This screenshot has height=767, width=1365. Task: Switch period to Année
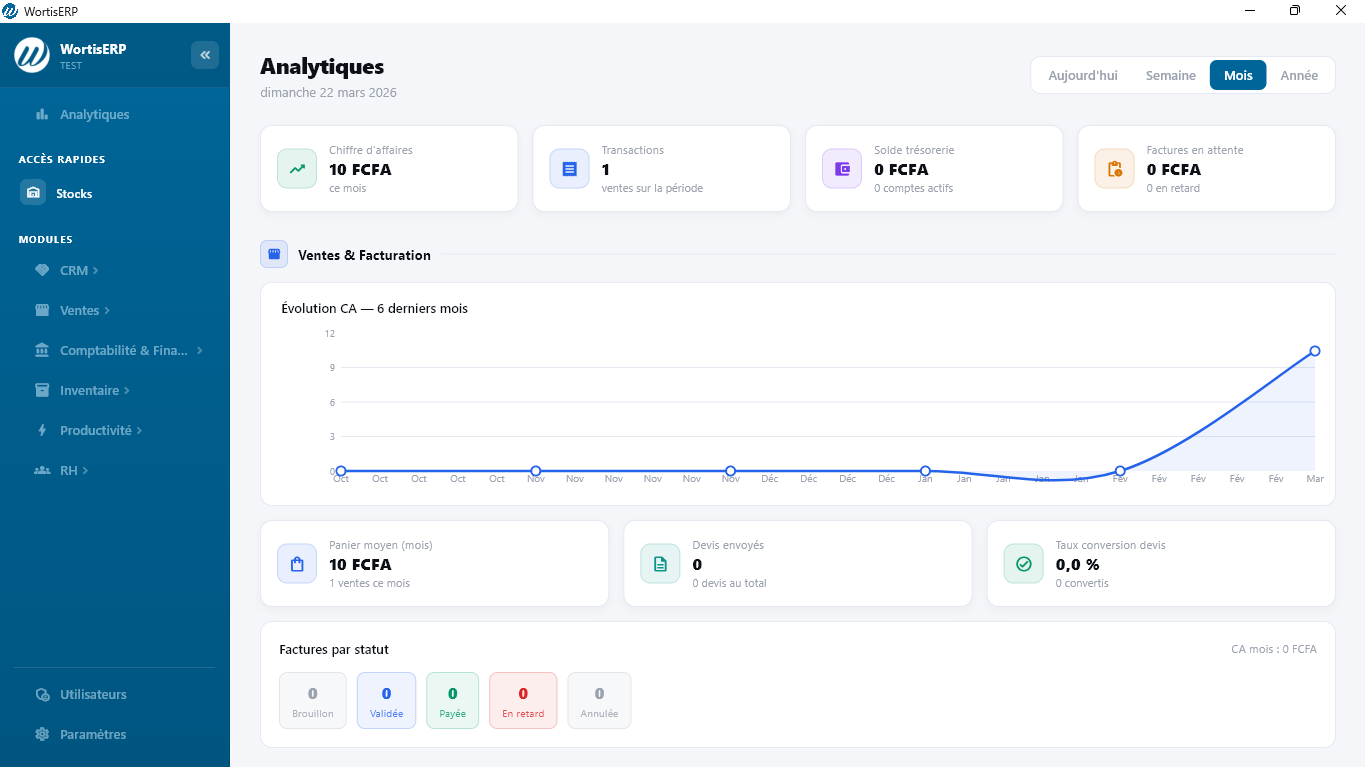pyautogui.click(x=1299, y=75)
